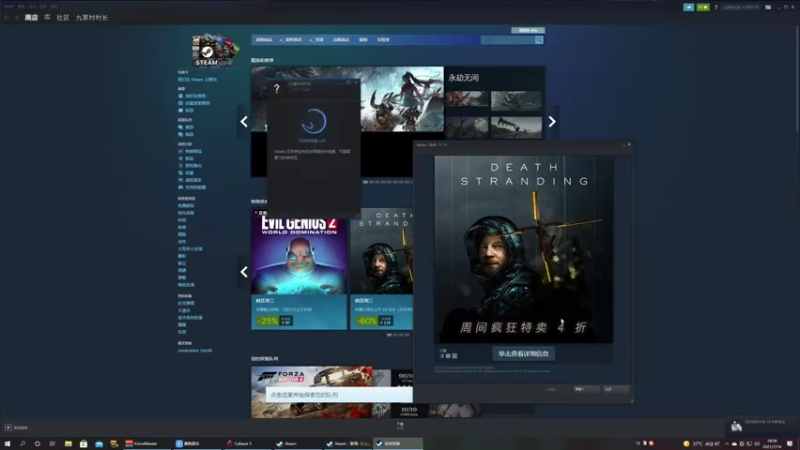Select bottom-left 永劫无间 screenshot thumbnail
The image size is (800, 450).
[467, 127]
